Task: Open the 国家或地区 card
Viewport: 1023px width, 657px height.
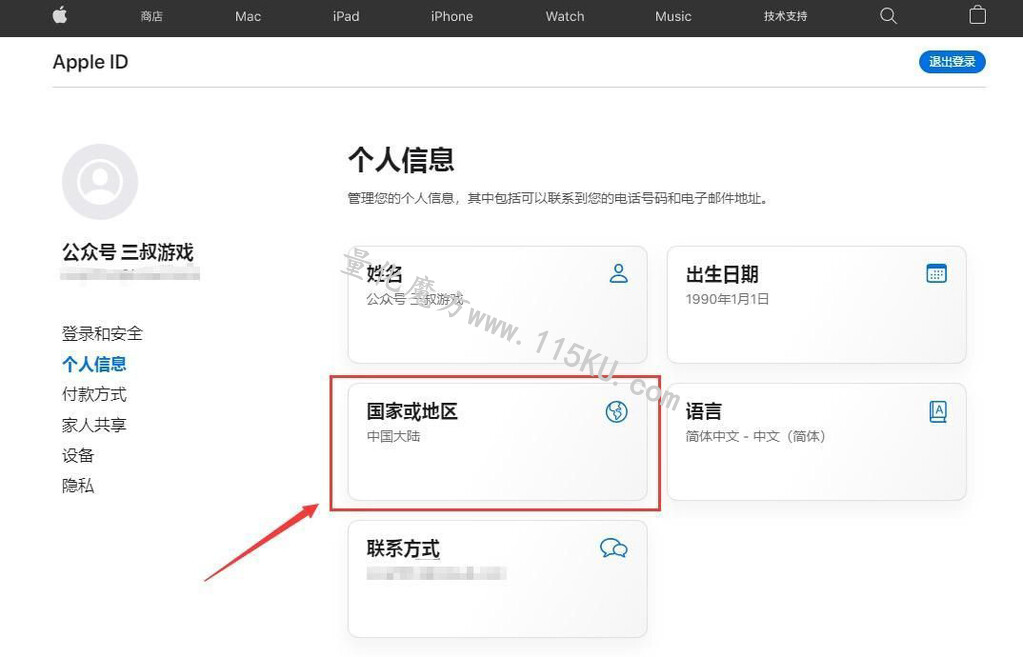Action: pos(498,442)
